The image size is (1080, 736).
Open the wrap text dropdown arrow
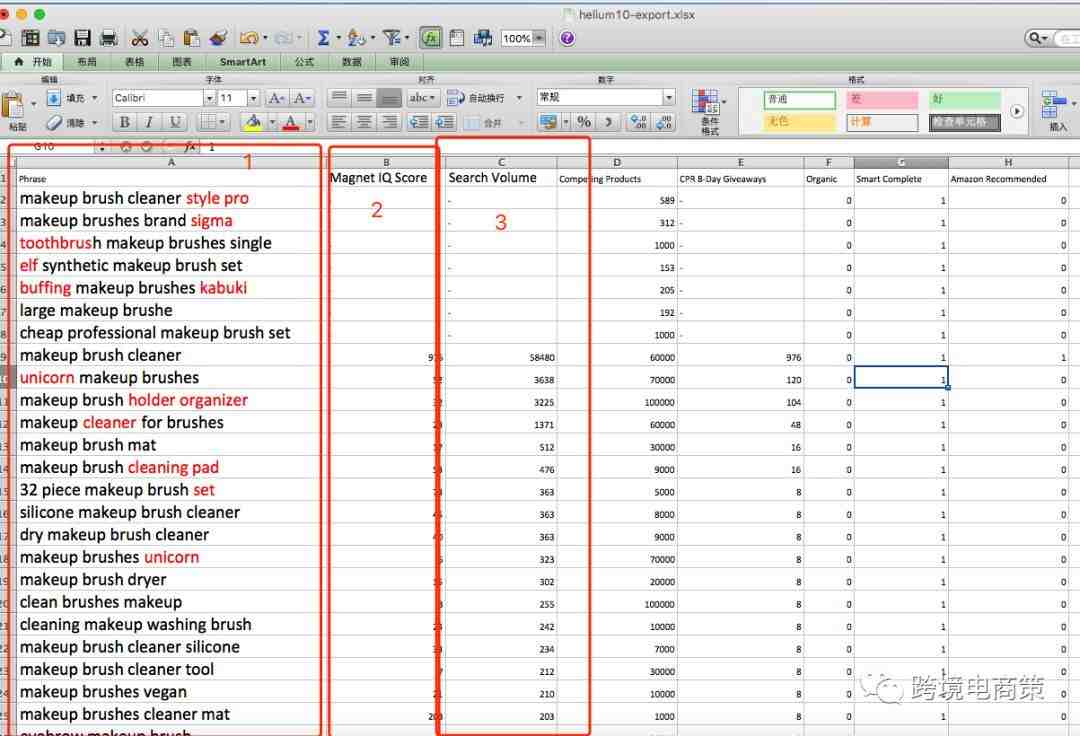pyautogui.click(x=519, y=98)
